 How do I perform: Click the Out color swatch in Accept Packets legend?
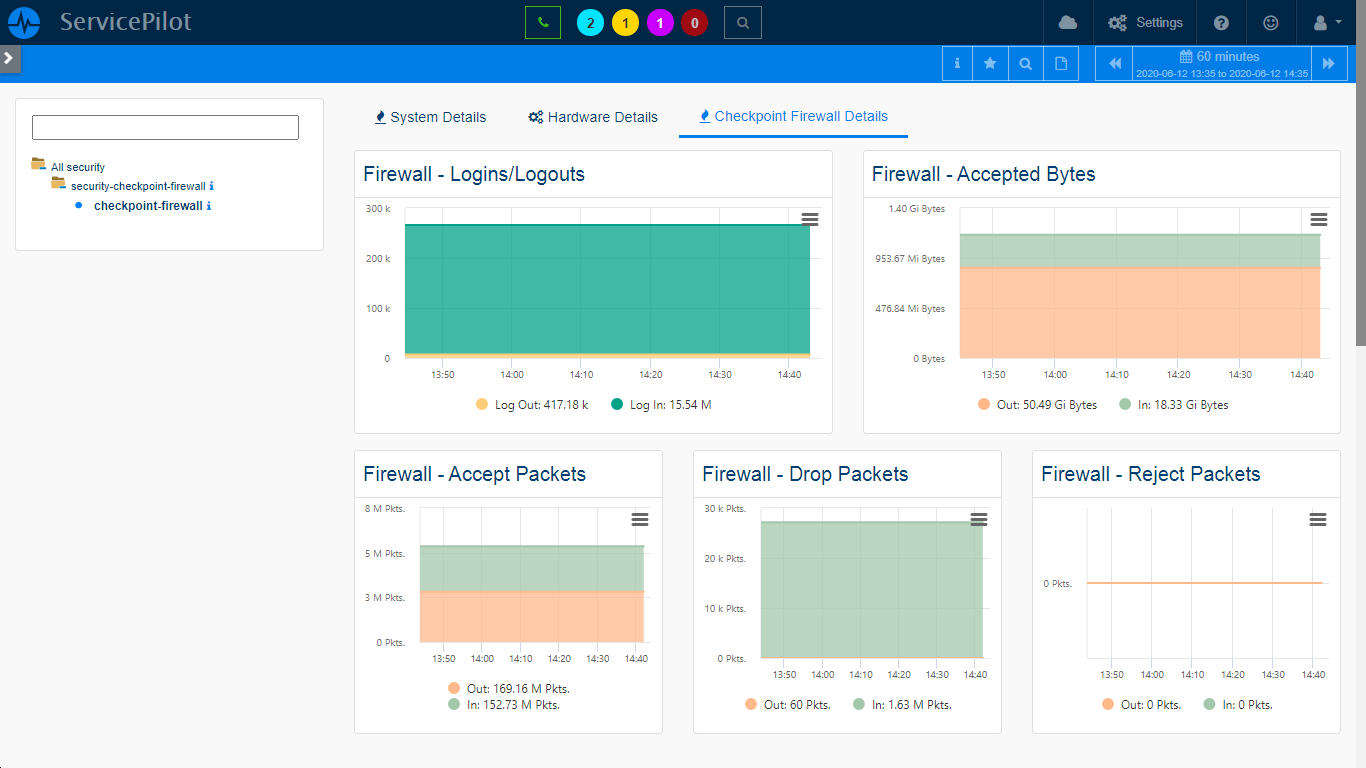point(455,688)
